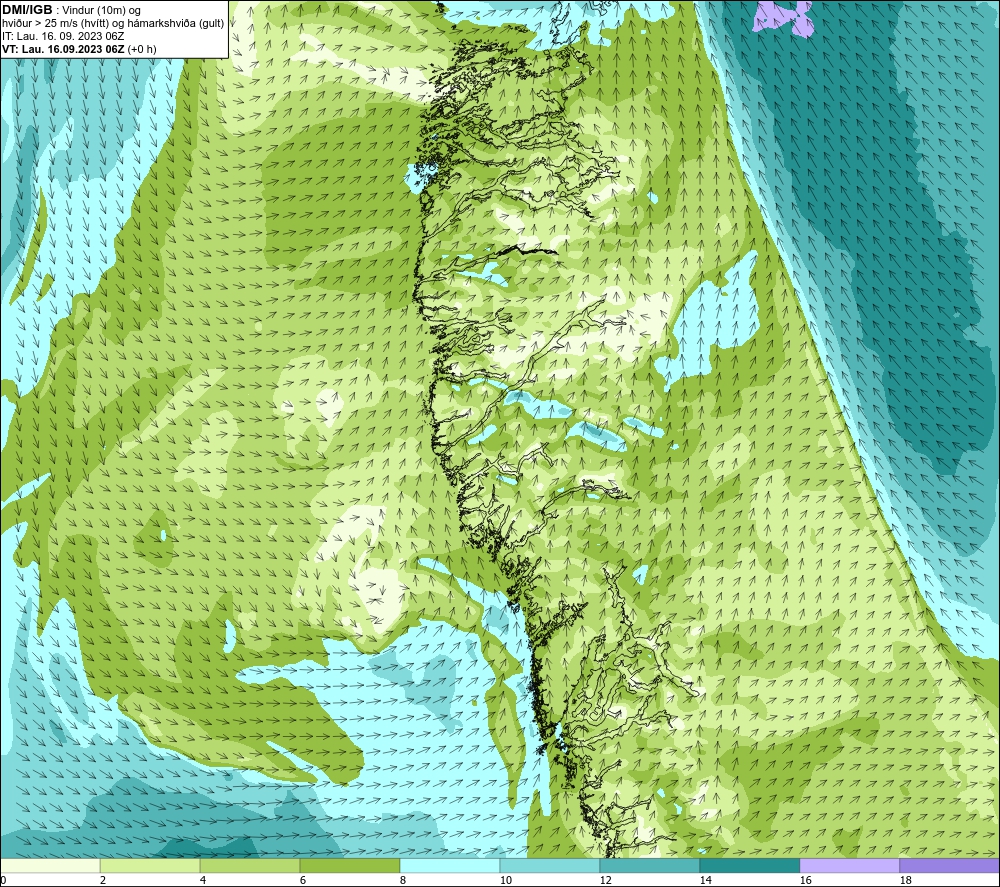
Task: Click the purple legend swatch above 18 m/s
Action: tap(950, 866)
